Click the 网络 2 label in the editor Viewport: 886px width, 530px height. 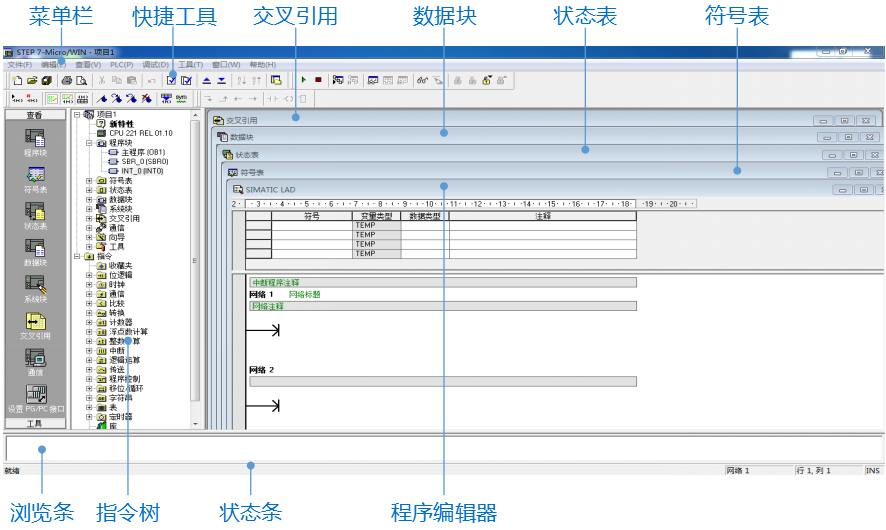coord(262,370)
